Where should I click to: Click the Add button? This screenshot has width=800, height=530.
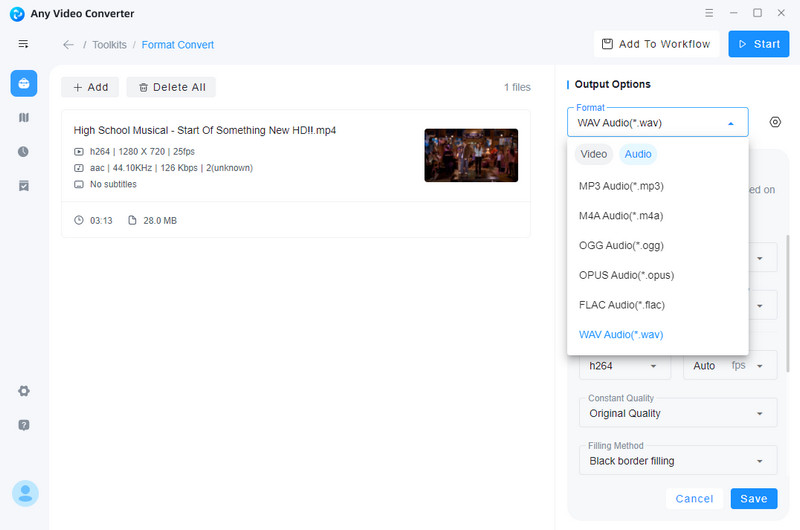(90, 87)
